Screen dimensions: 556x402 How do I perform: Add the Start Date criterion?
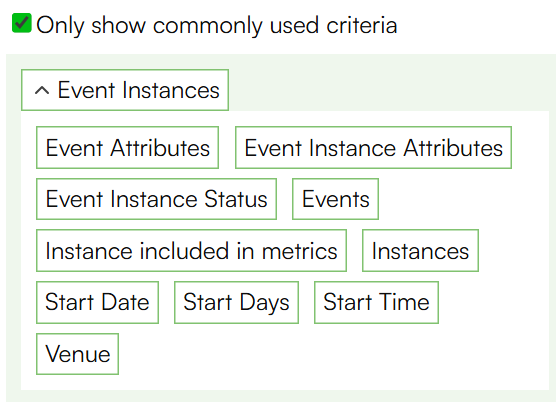(97, 302)
